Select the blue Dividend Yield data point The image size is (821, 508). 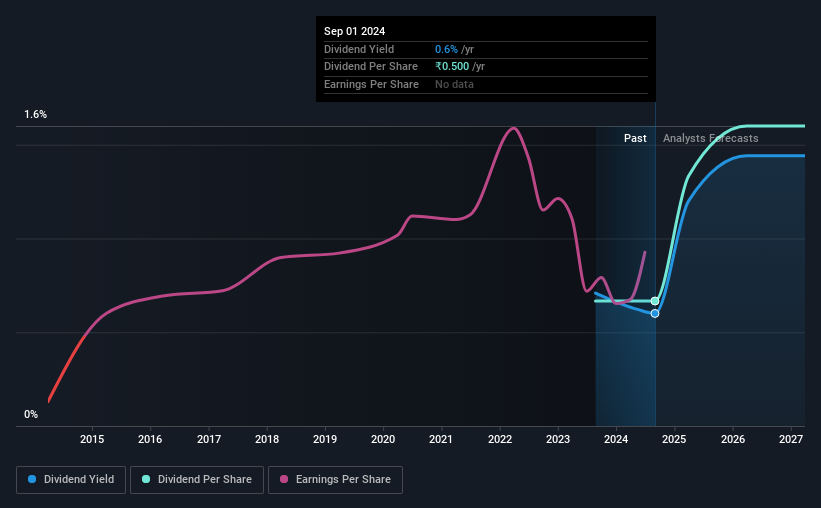[x=654, y=314]
